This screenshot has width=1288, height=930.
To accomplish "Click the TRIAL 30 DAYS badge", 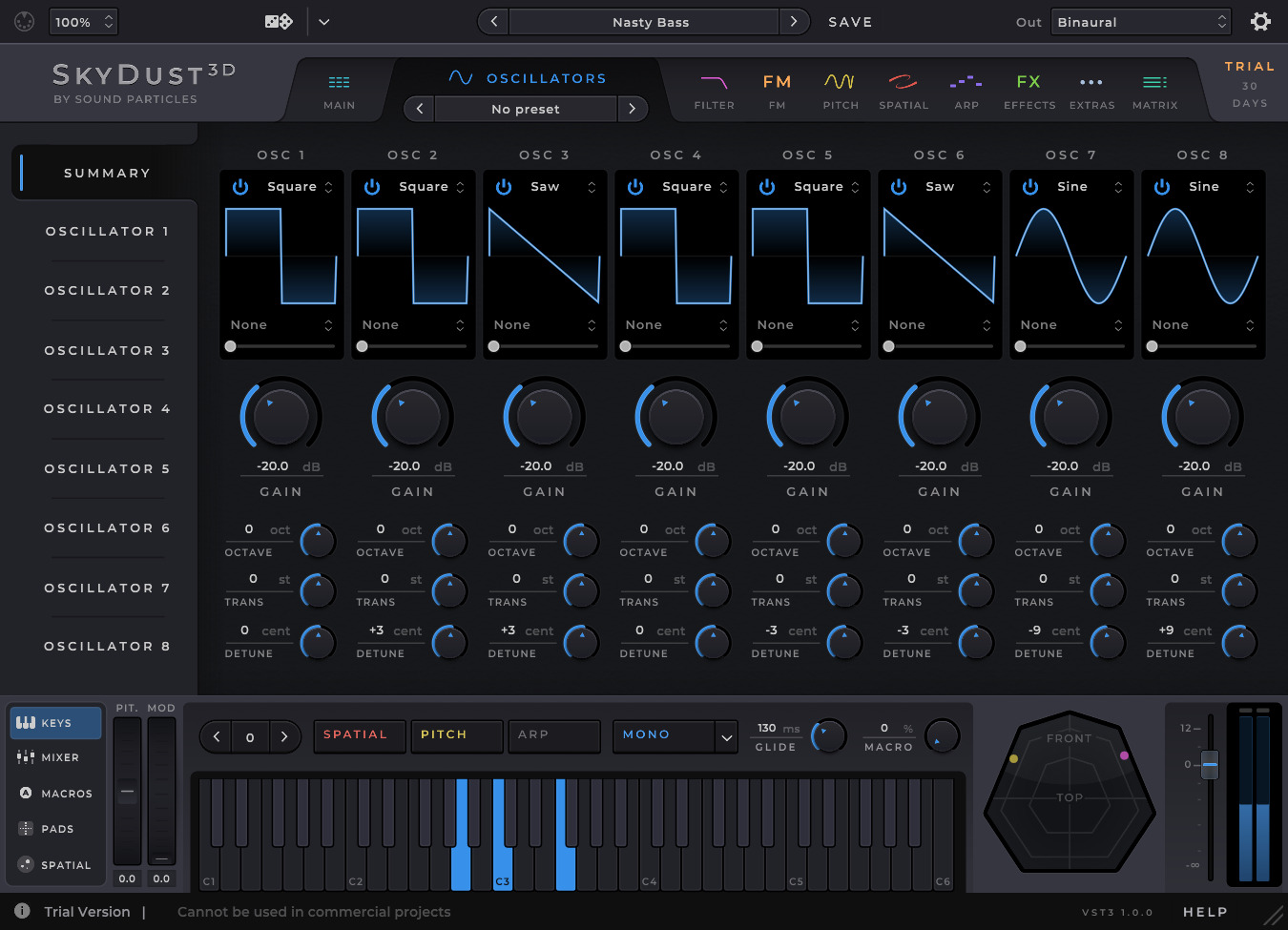I will [x=1249, y=84].
